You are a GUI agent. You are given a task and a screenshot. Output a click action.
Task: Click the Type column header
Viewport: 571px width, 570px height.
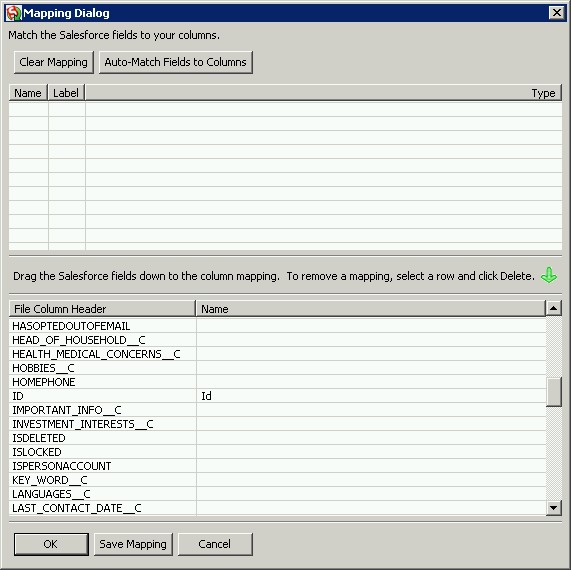click(x=323, y=93)
